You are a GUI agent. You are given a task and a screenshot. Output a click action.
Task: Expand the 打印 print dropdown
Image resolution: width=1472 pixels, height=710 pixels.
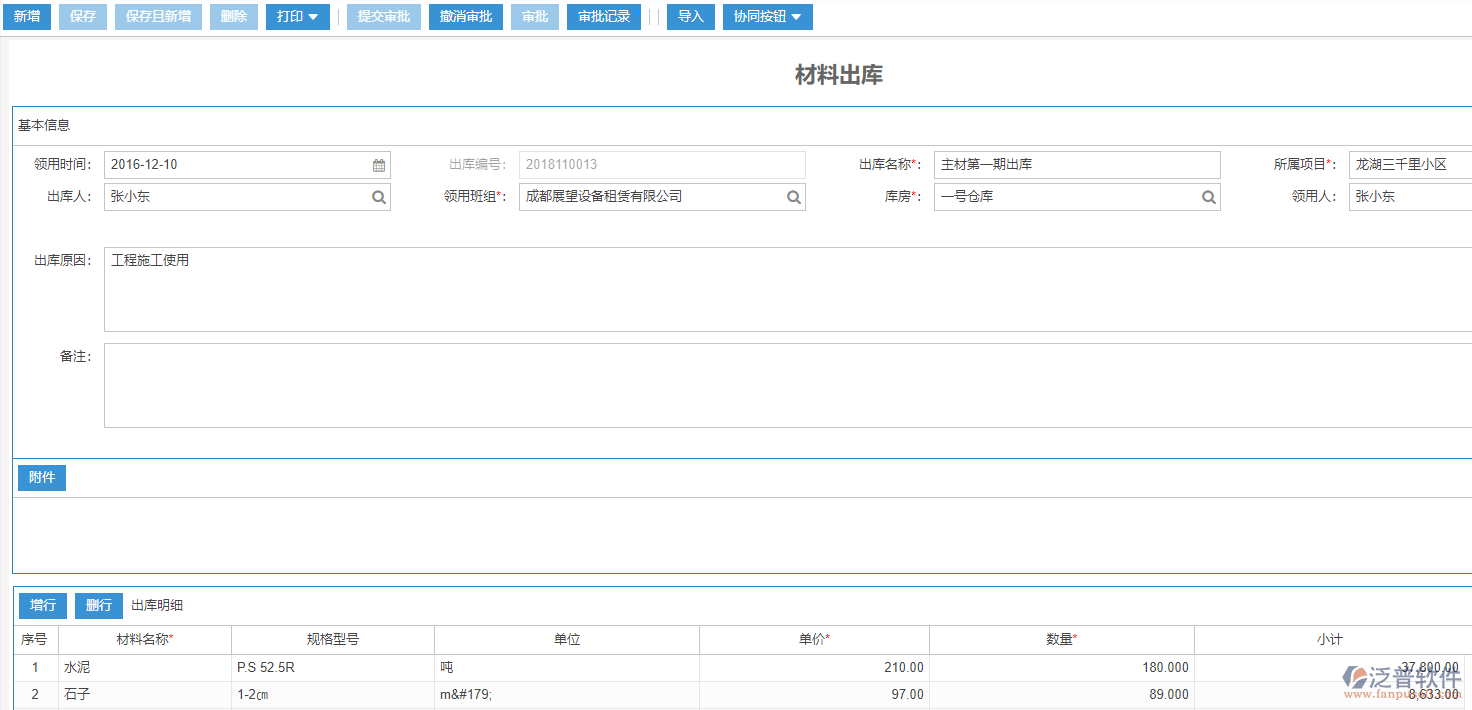tap(297, 16)
